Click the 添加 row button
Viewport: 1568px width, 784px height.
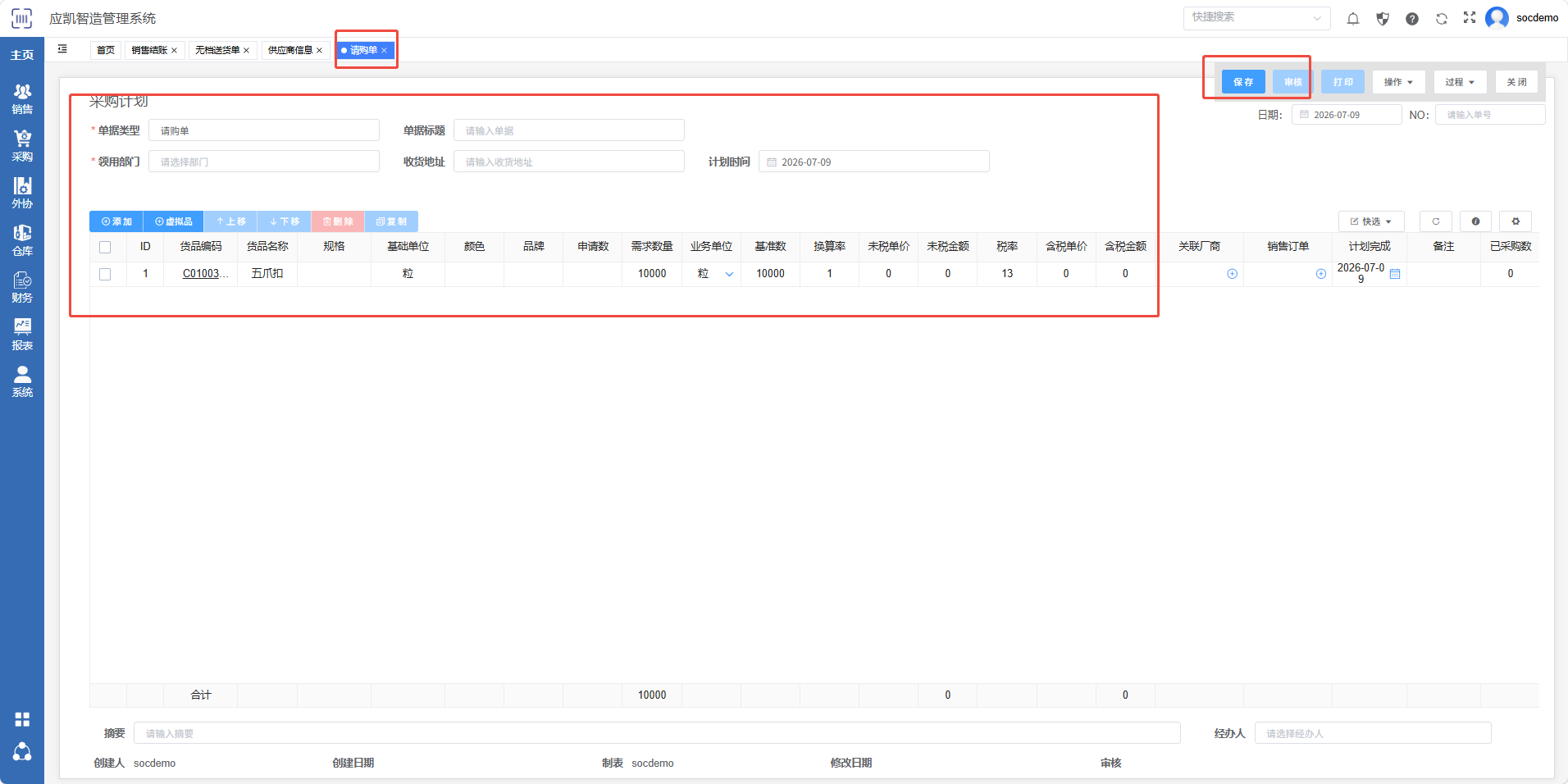[x=116, y=221]
